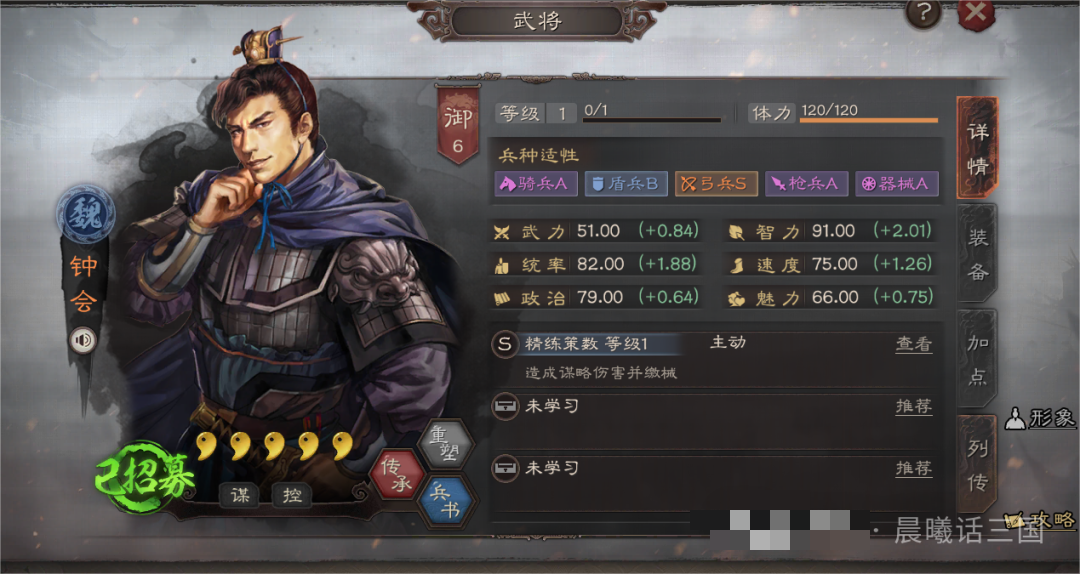Tap the first empty skill slot icon

pyautogui.click(x=505, y=407)
